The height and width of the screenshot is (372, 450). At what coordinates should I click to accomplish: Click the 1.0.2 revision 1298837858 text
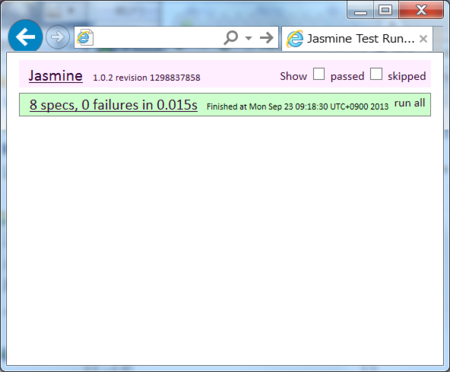(x=146, y=78)
